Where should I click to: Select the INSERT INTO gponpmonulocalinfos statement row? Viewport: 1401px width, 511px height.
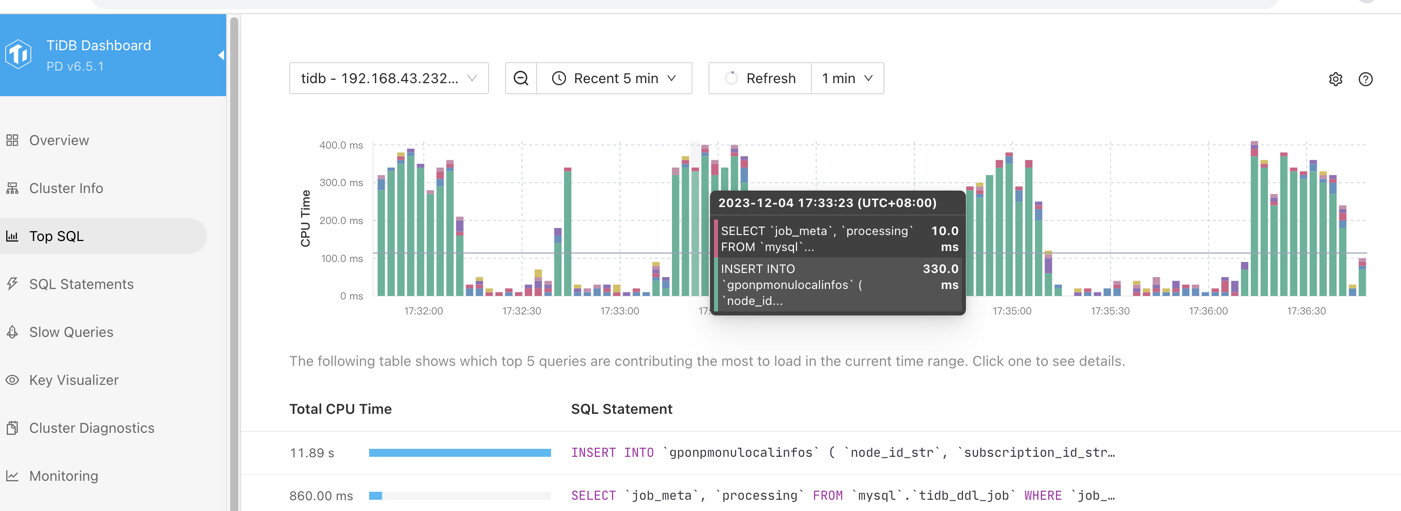coord(842,453)
